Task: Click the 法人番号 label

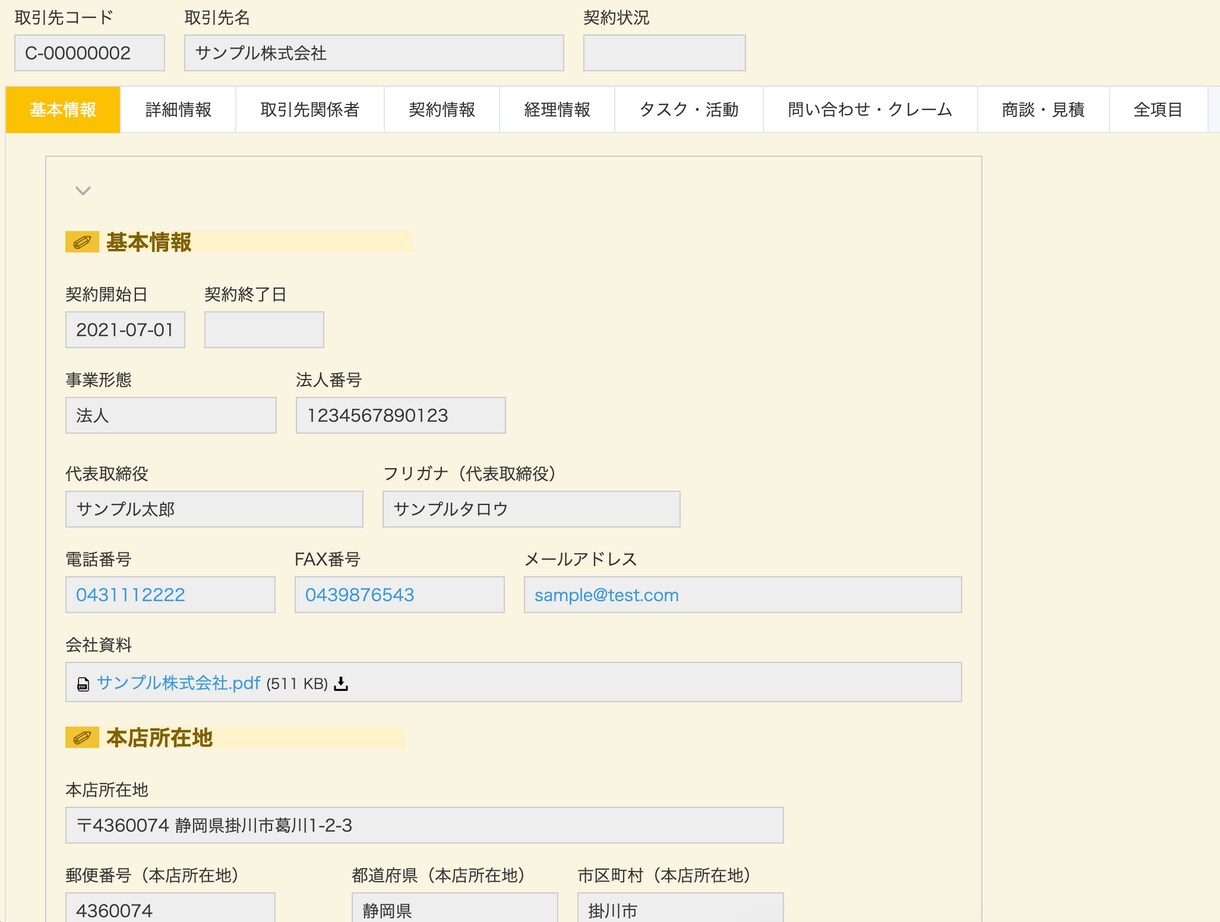Action: click(329, 380)
